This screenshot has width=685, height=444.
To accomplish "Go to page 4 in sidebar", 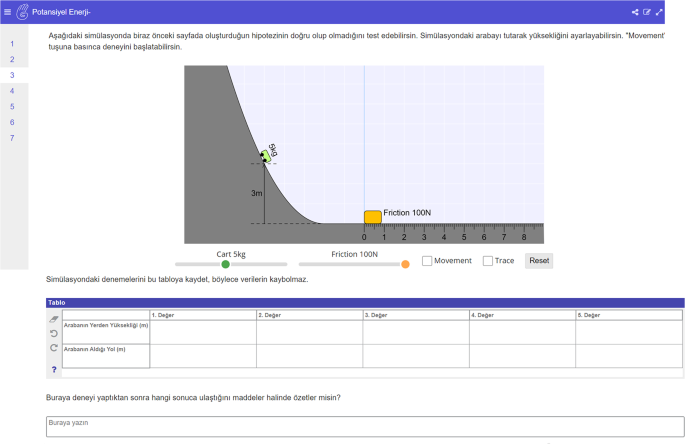I will pyautogui.click(x=12, y=91).
